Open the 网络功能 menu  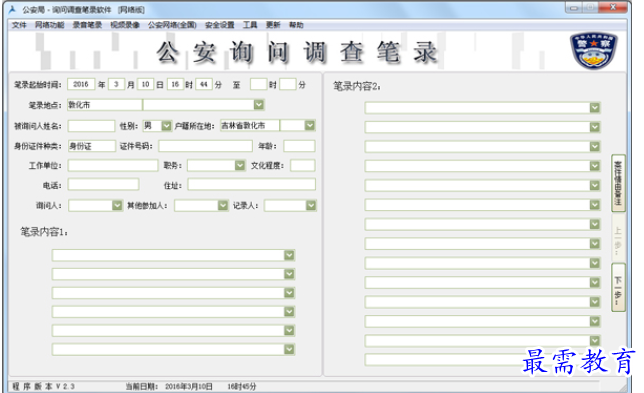pyautogui.click(x=49, y=25)
